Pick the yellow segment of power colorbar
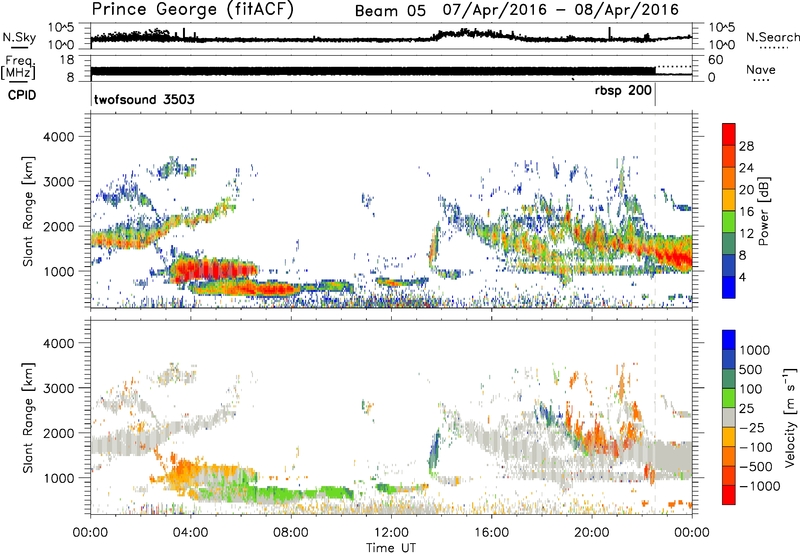The height and width of the screenshot is (554, 800). point(729,200)
